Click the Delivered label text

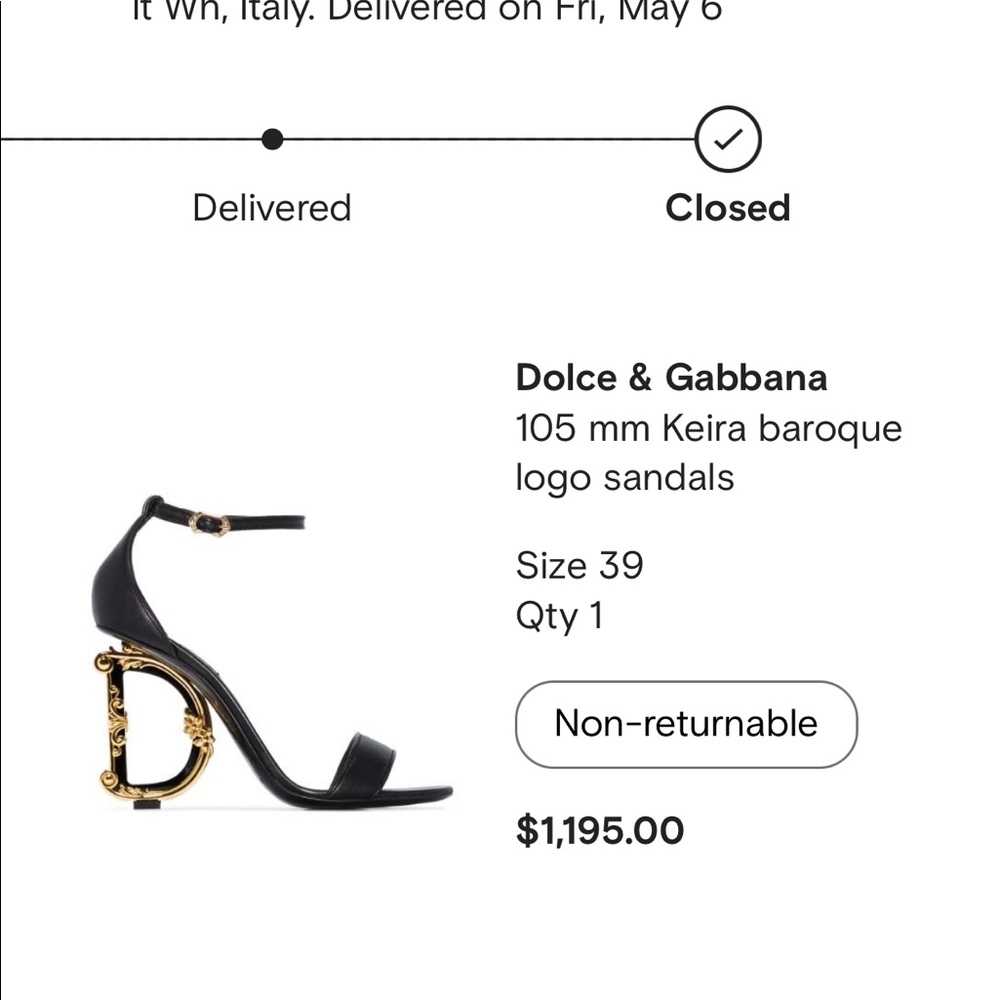coord(271,208)
